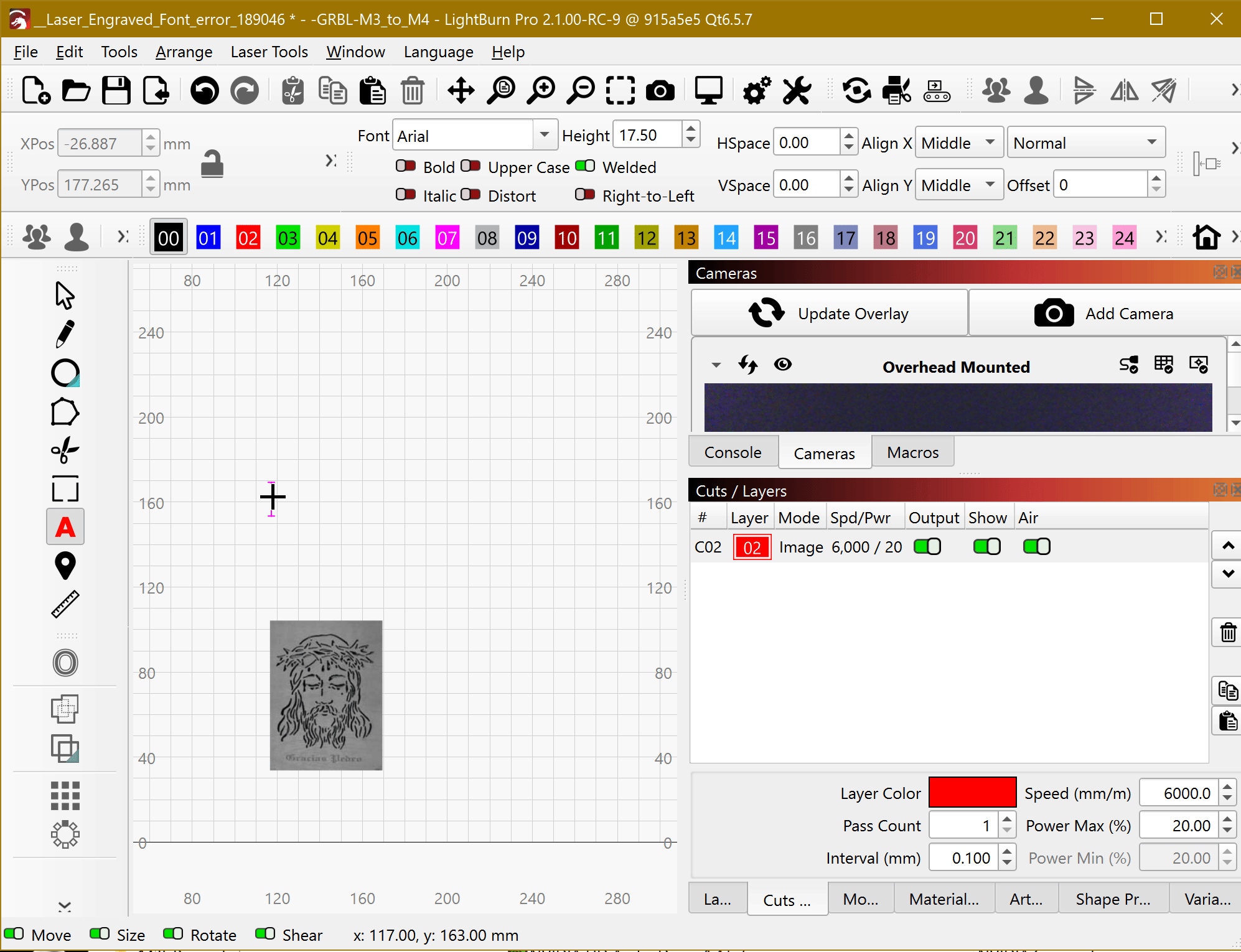Choose the Position Laser pin tool

click(65, 566)
